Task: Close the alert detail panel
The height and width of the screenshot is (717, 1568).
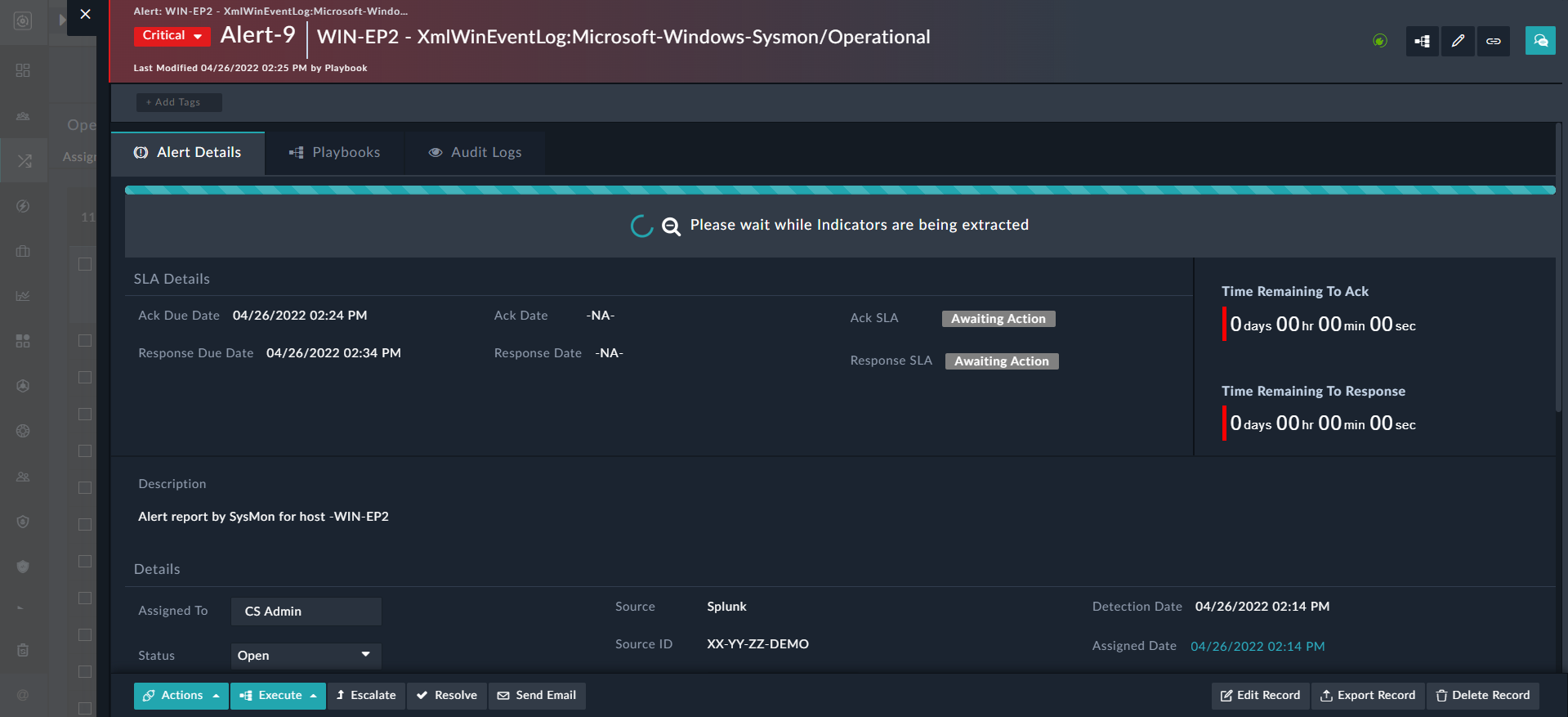Action: (x=85, y=15)
